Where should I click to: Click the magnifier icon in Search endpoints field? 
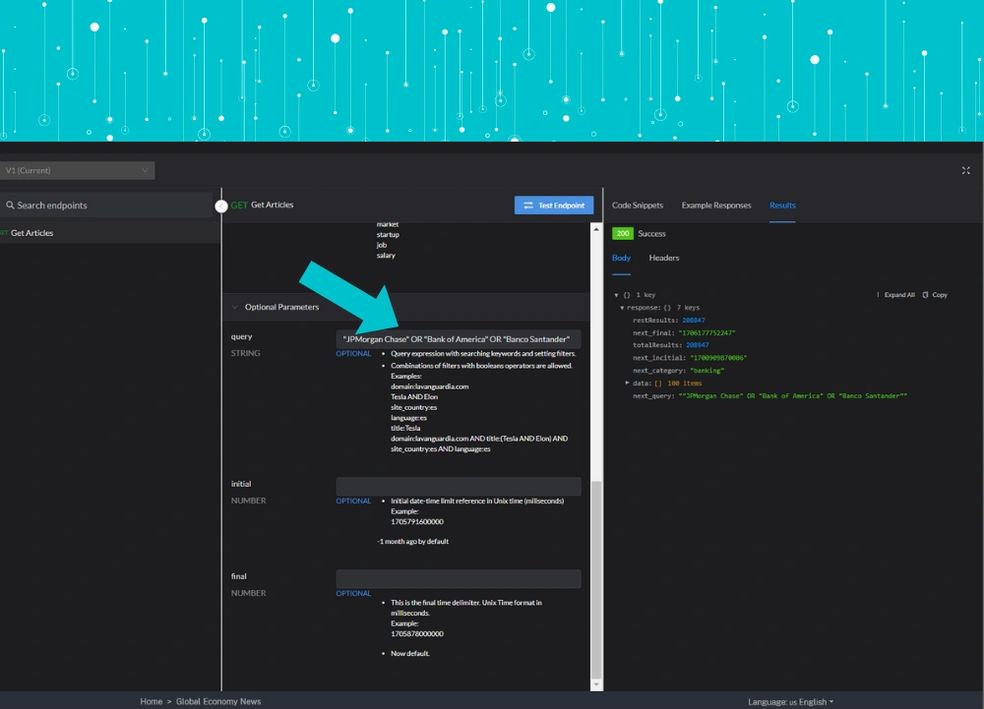coord(10,204)
